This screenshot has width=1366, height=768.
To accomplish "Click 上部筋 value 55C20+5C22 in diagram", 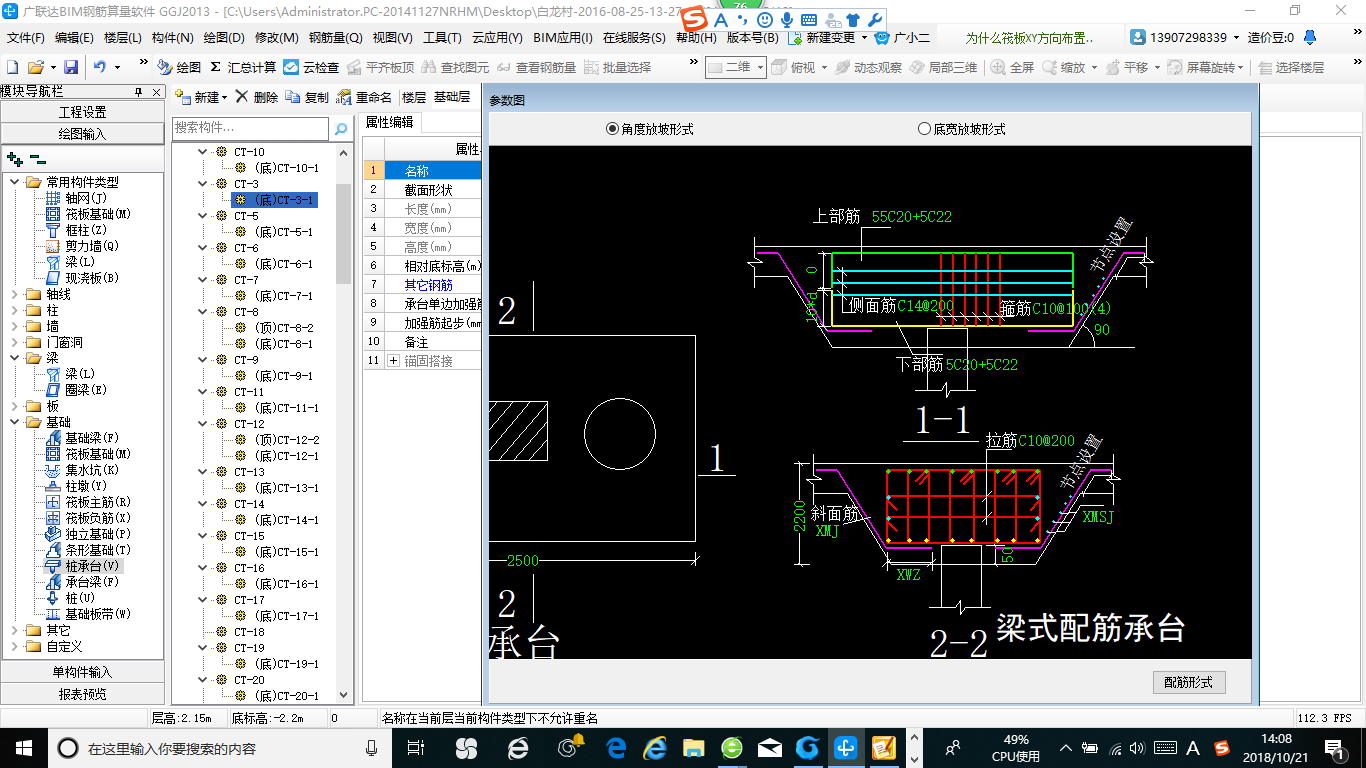I will coord(912,216).
